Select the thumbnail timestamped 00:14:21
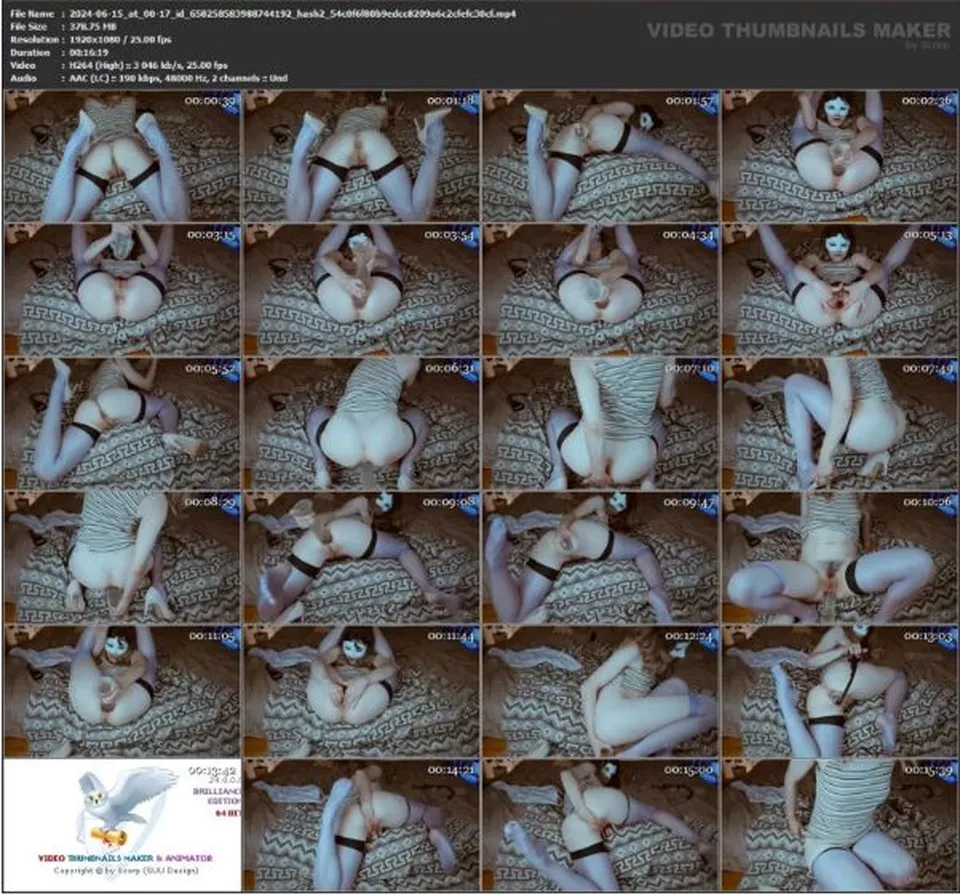The image size is (960, 895). (361, 825)
